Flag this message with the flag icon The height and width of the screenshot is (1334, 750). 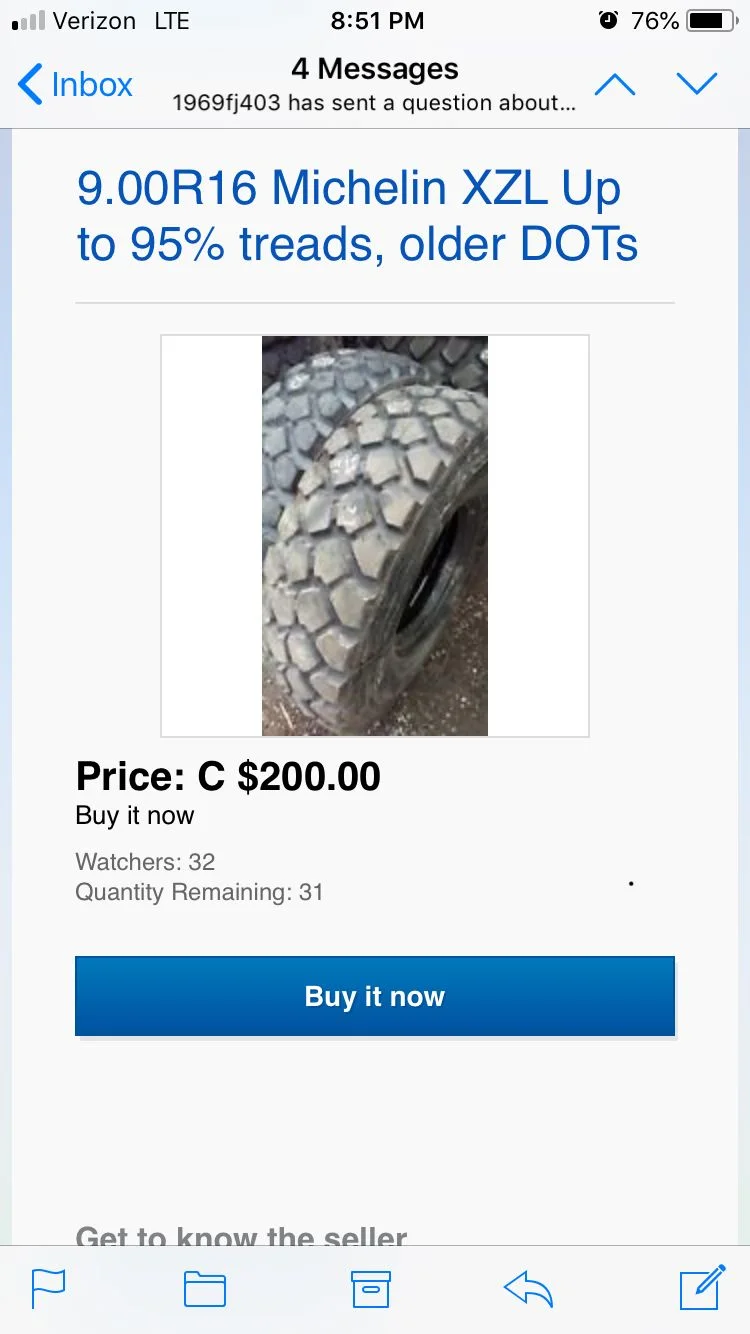48,1289
